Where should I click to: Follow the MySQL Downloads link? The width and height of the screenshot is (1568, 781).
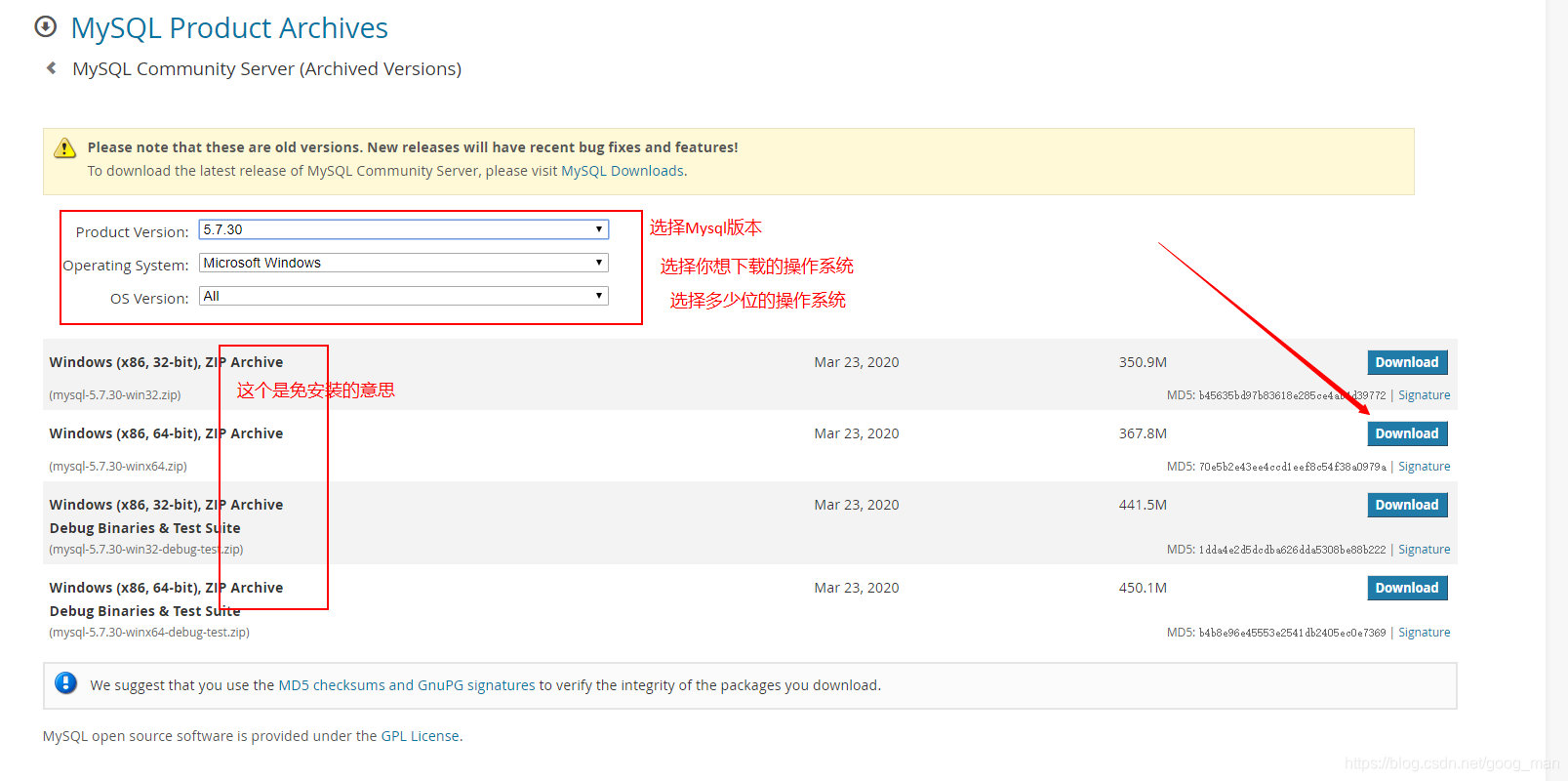(623, 171)
